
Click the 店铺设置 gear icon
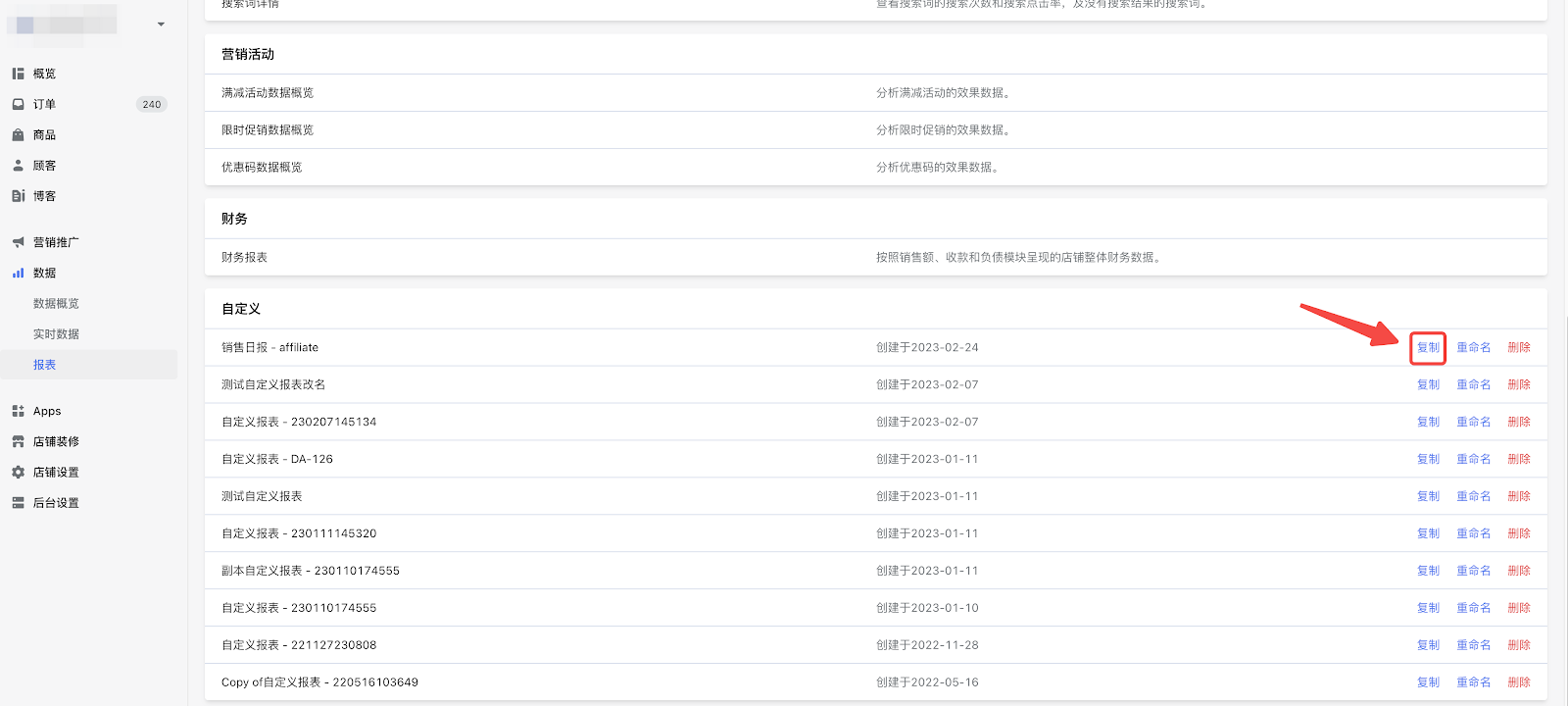click(x=18, y=472)
